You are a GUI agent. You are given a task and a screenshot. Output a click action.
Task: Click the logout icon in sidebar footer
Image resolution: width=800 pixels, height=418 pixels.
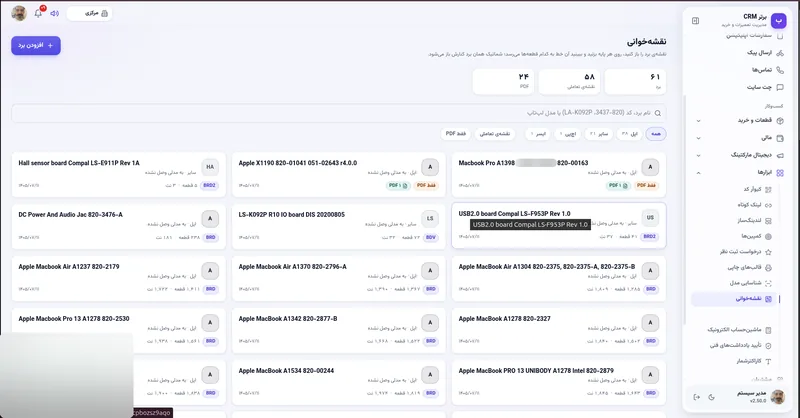coord(696,397)
